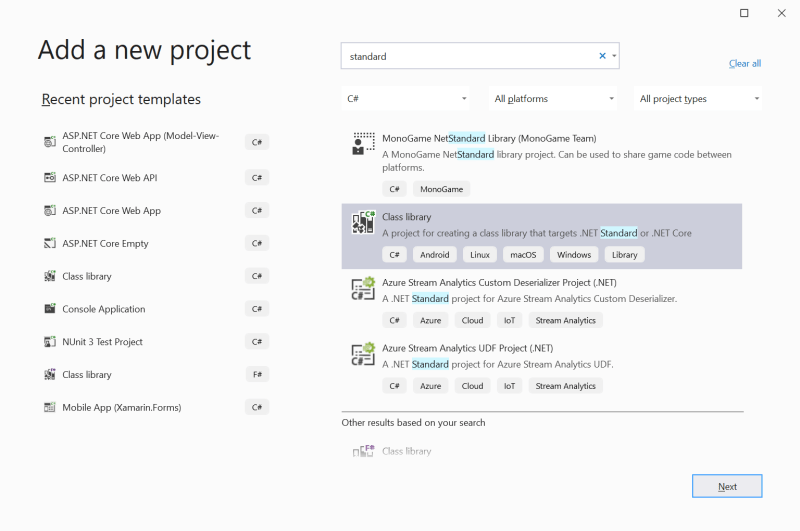
Task: Click the MonoGame NetStandard Library icon
Action: [363, 143]
